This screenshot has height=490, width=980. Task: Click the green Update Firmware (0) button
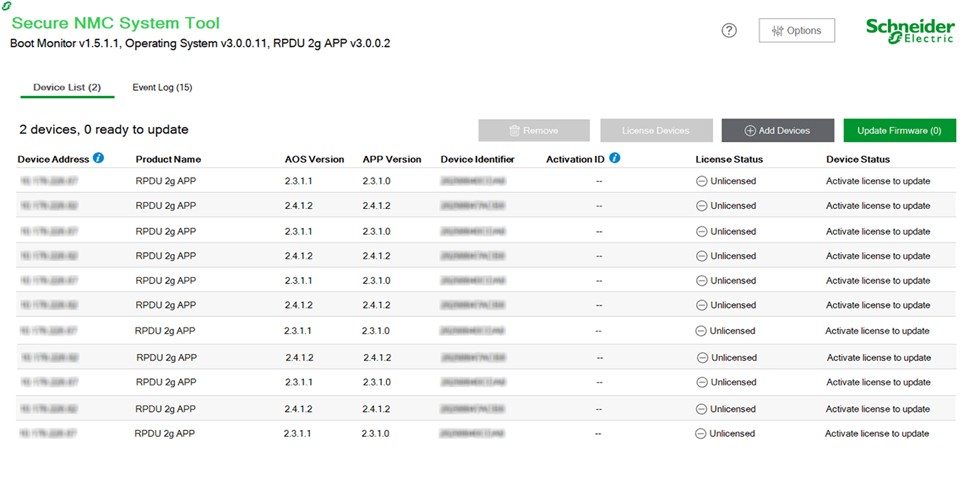(x=899, y=130)
